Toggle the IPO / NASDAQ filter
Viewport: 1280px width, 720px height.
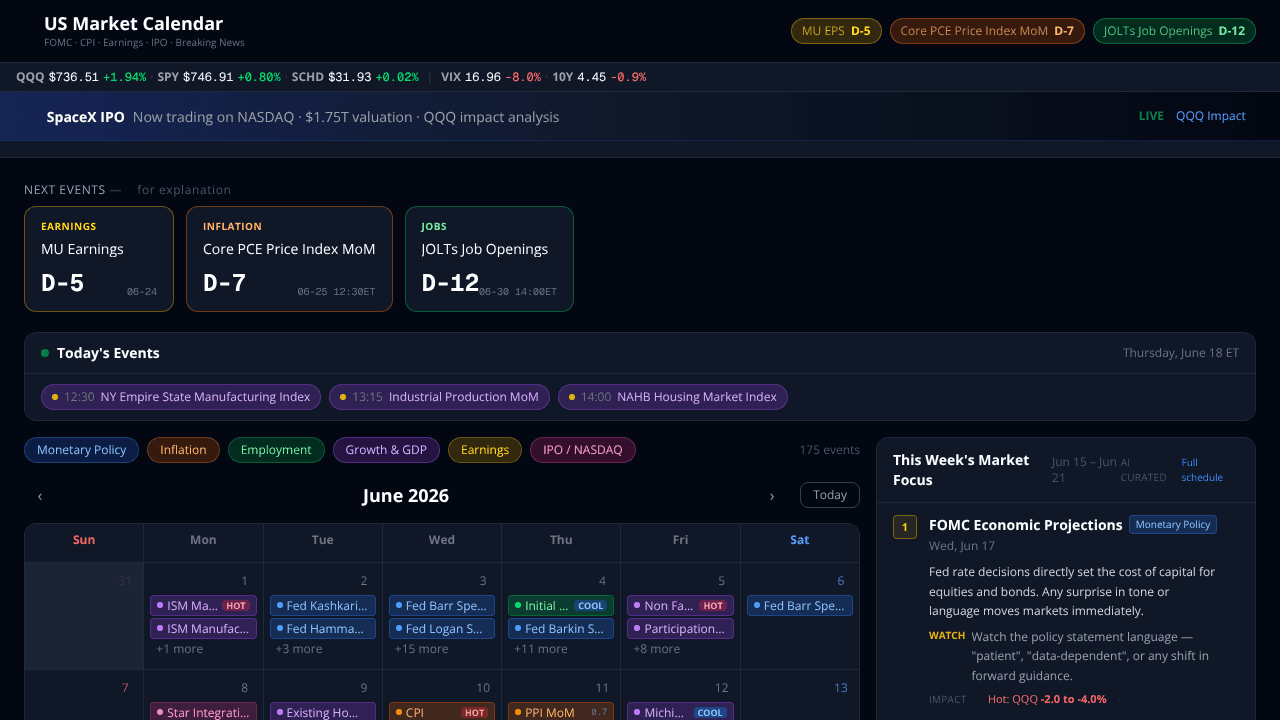pos(583,450)
